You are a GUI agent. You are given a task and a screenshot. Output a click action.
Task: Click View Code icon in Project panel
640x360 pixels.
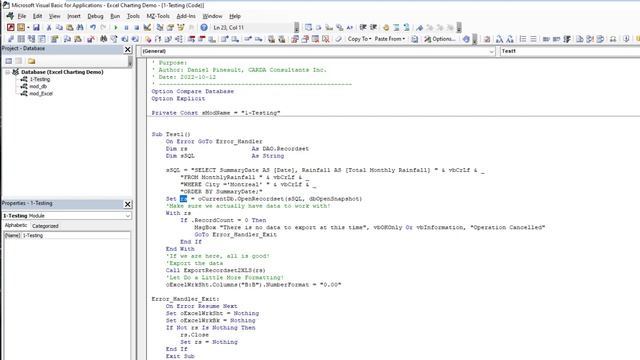pyautogui.click(x=9, y=61)
